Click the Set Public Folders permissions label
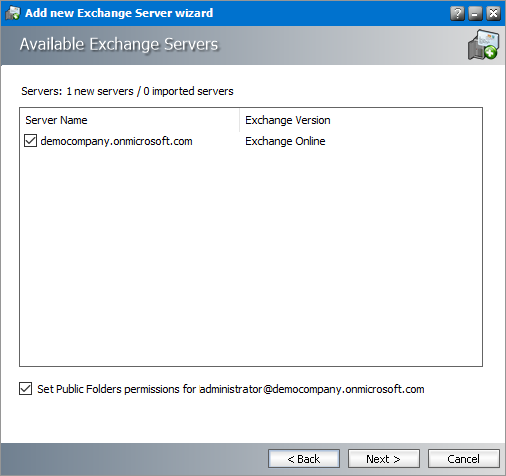Image resolution: width=506 pixels, height=476 pixels. [231, 389]
